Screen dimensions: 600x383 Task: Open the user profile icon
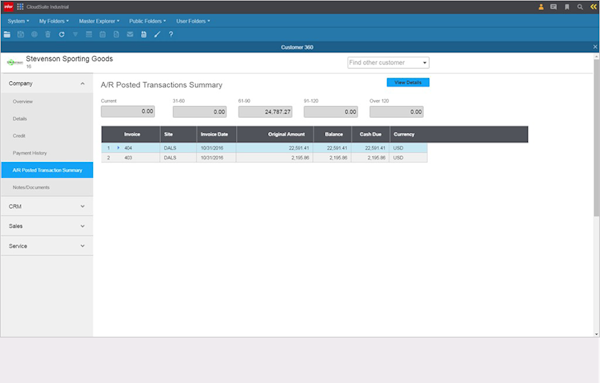tap(541, 7)
